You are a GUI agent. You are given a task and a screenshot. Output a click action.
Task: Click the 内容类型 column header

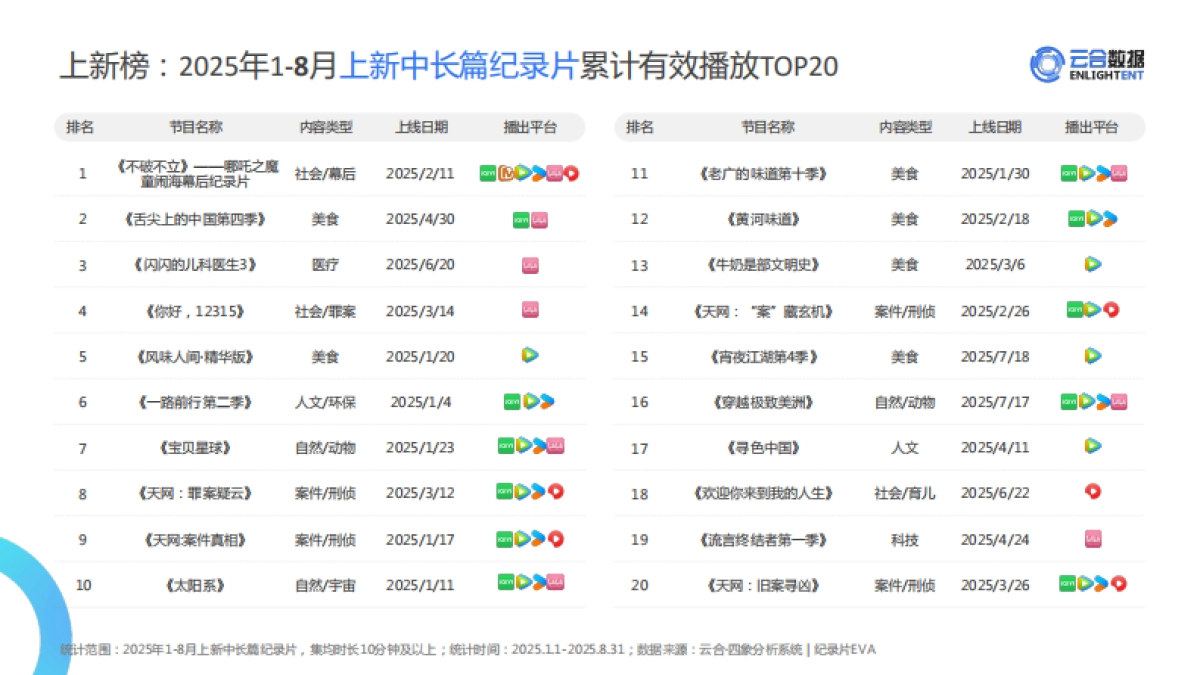326,127
